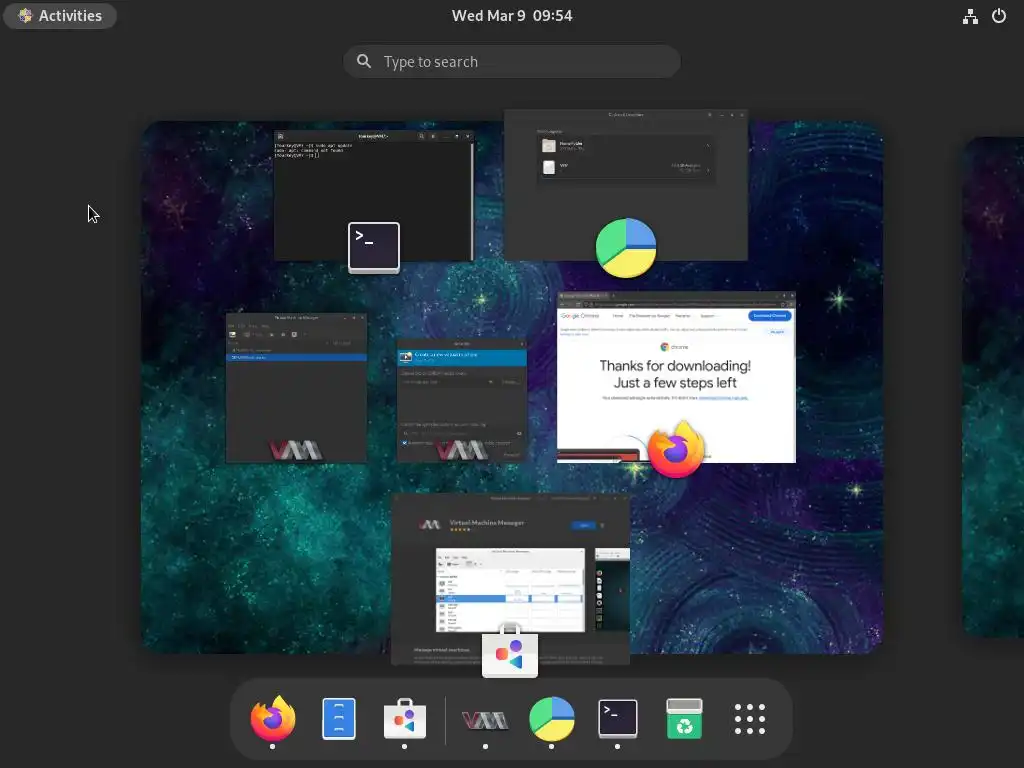Open the green Trash icon in the dock
This screenshot has height=768, width=1024.
click(684, 718)
